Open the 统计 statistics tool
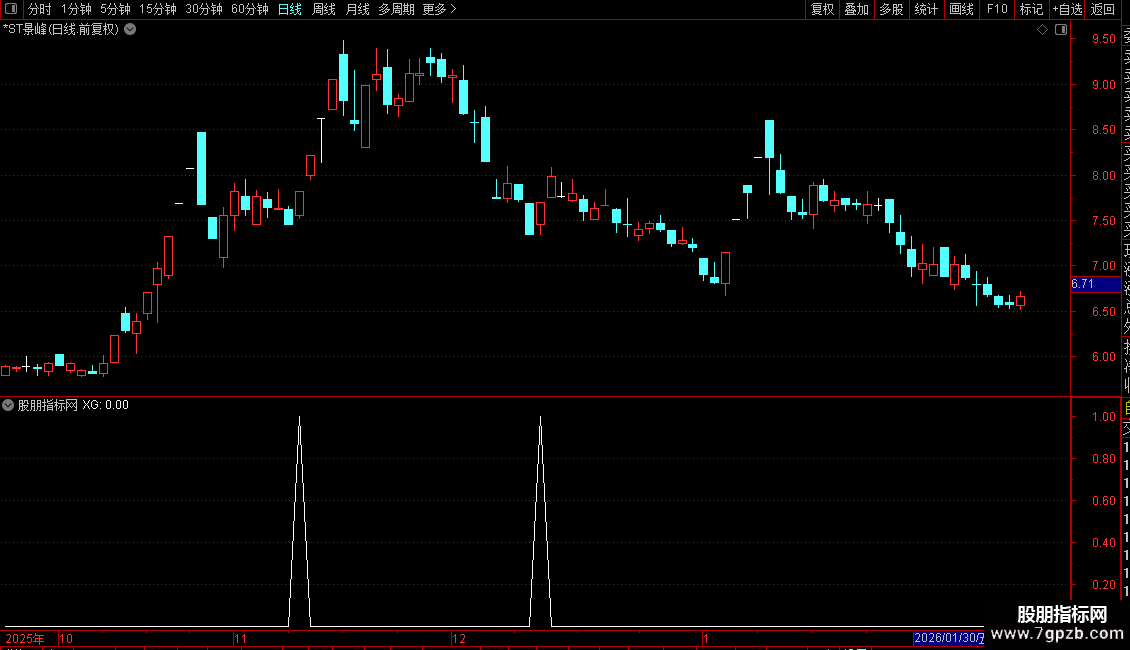Screen dimensions: 1130x650 tap(926, 9)
